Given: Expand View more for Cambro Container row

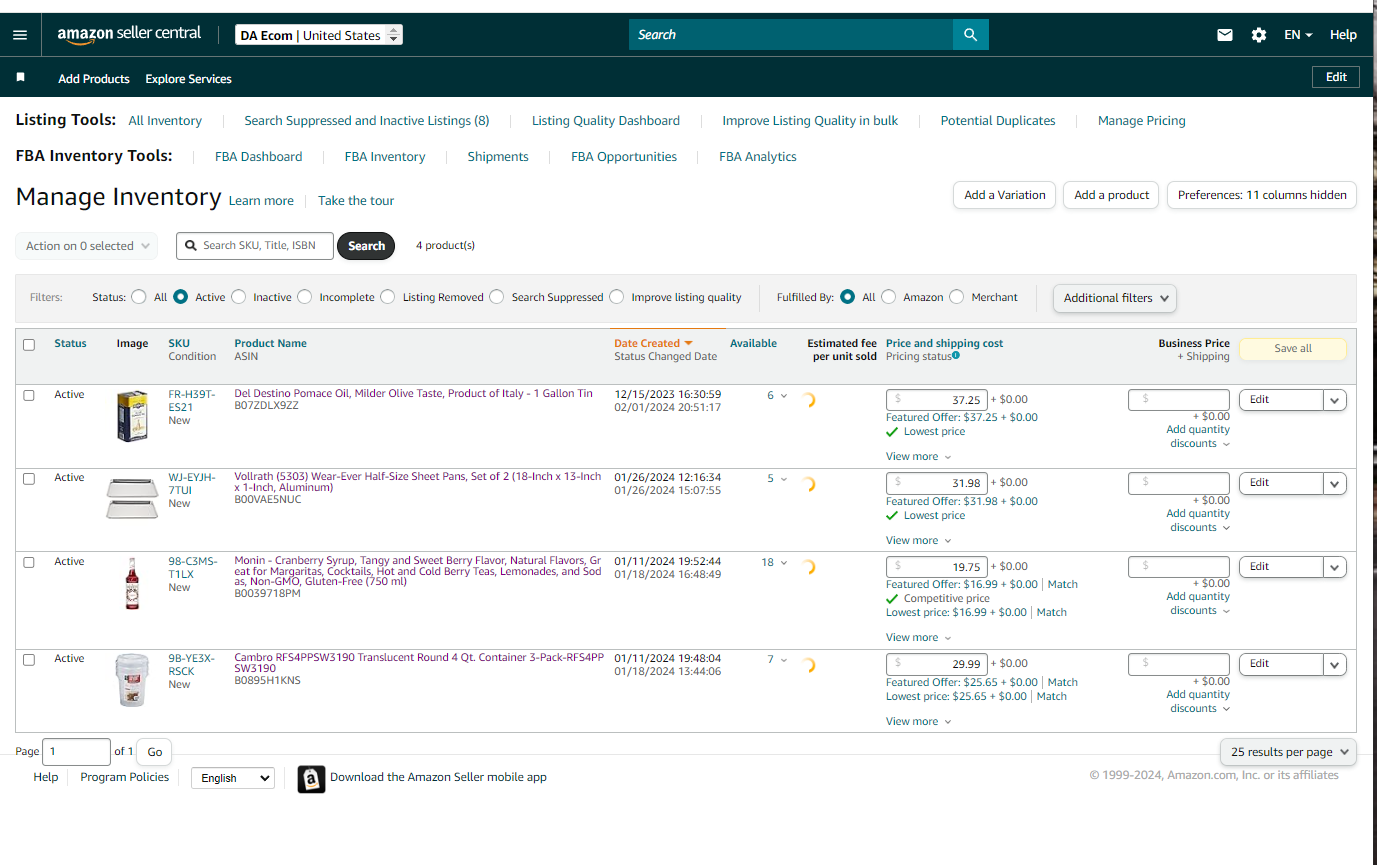Looking at the screenshot, I should pos(918,721).
